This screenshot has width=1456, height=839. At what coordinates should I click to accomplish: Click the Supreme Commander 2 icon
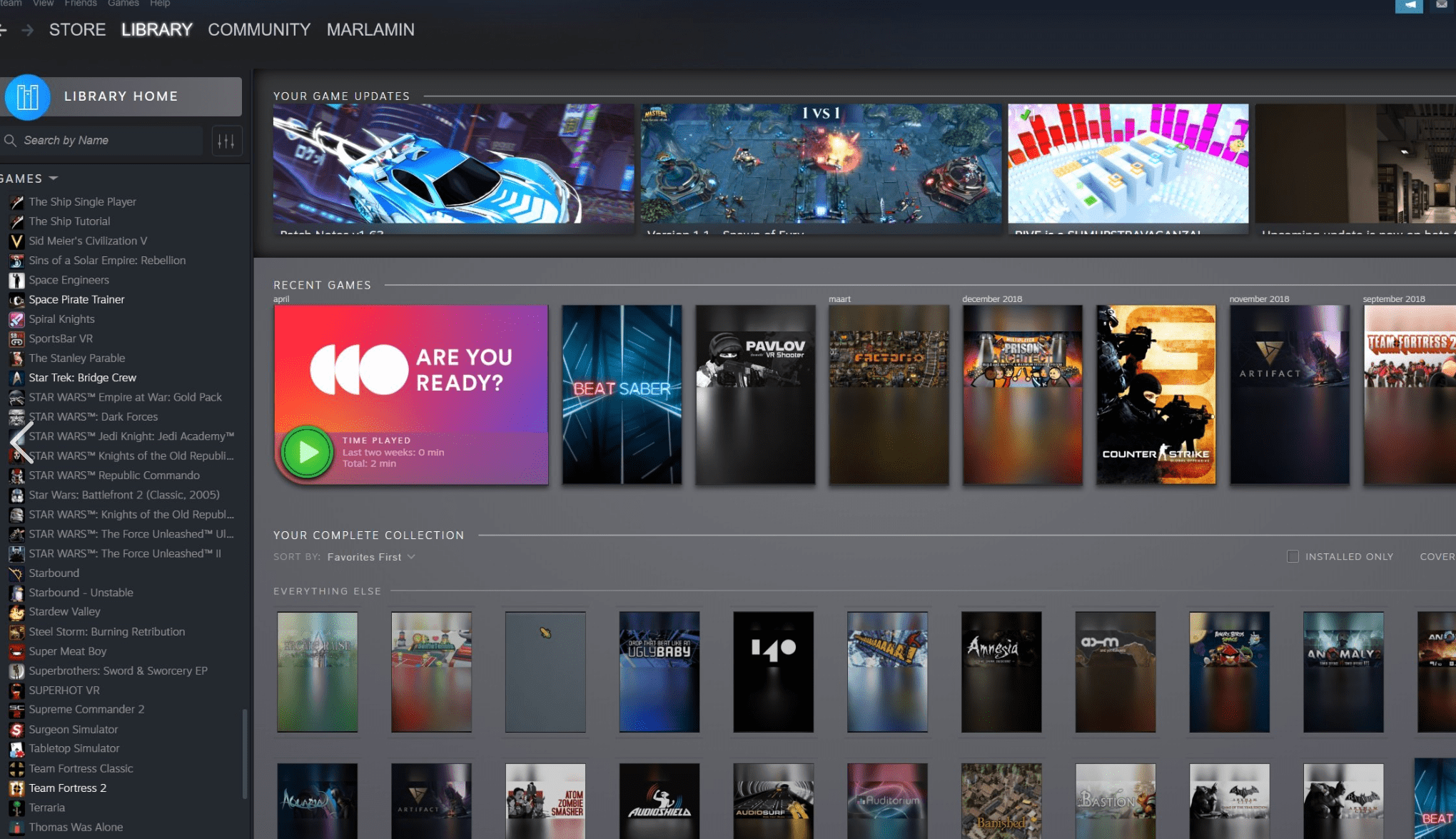(x=16, y=710)
